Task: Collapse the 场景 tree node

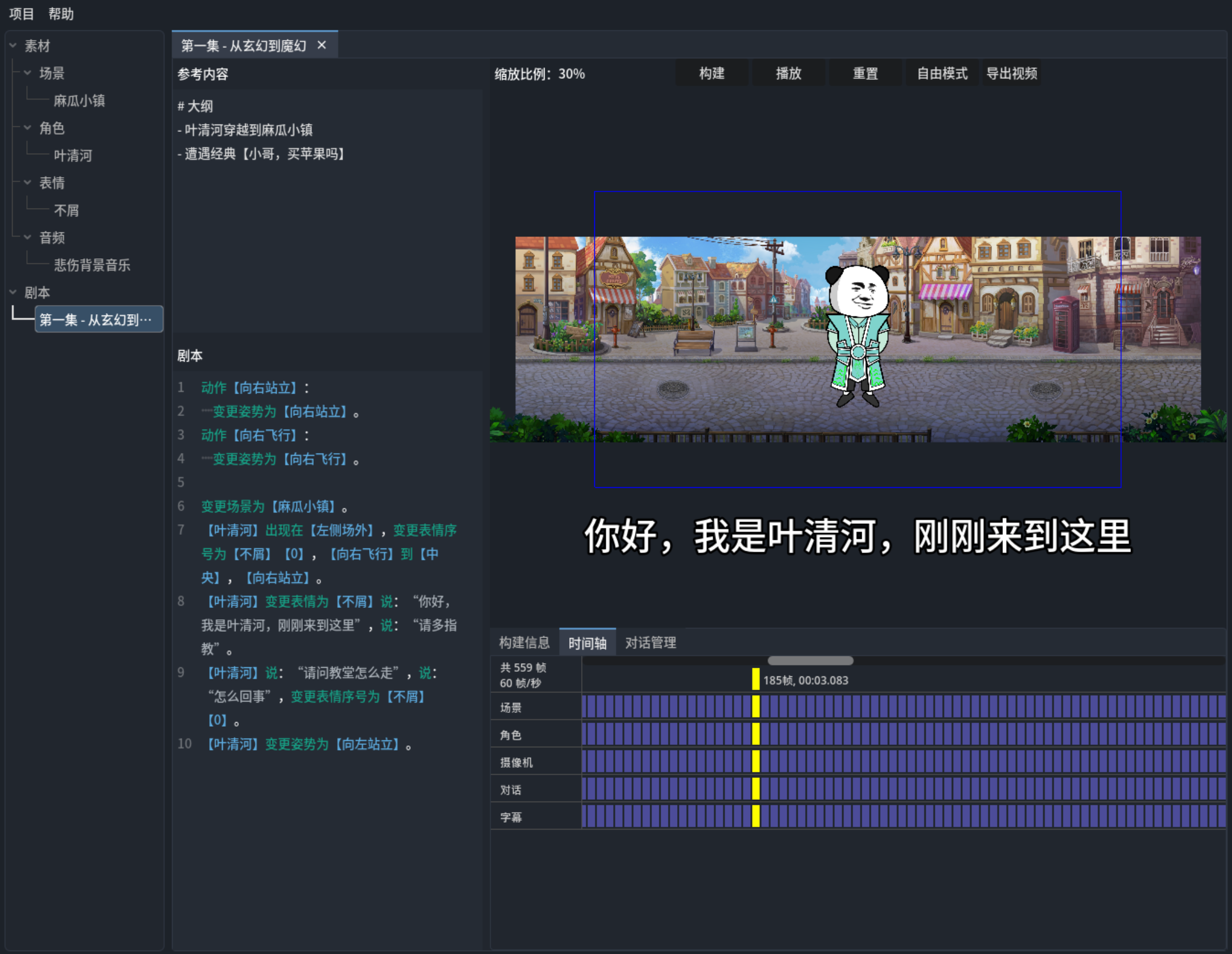Action: [x=27, y=73]
